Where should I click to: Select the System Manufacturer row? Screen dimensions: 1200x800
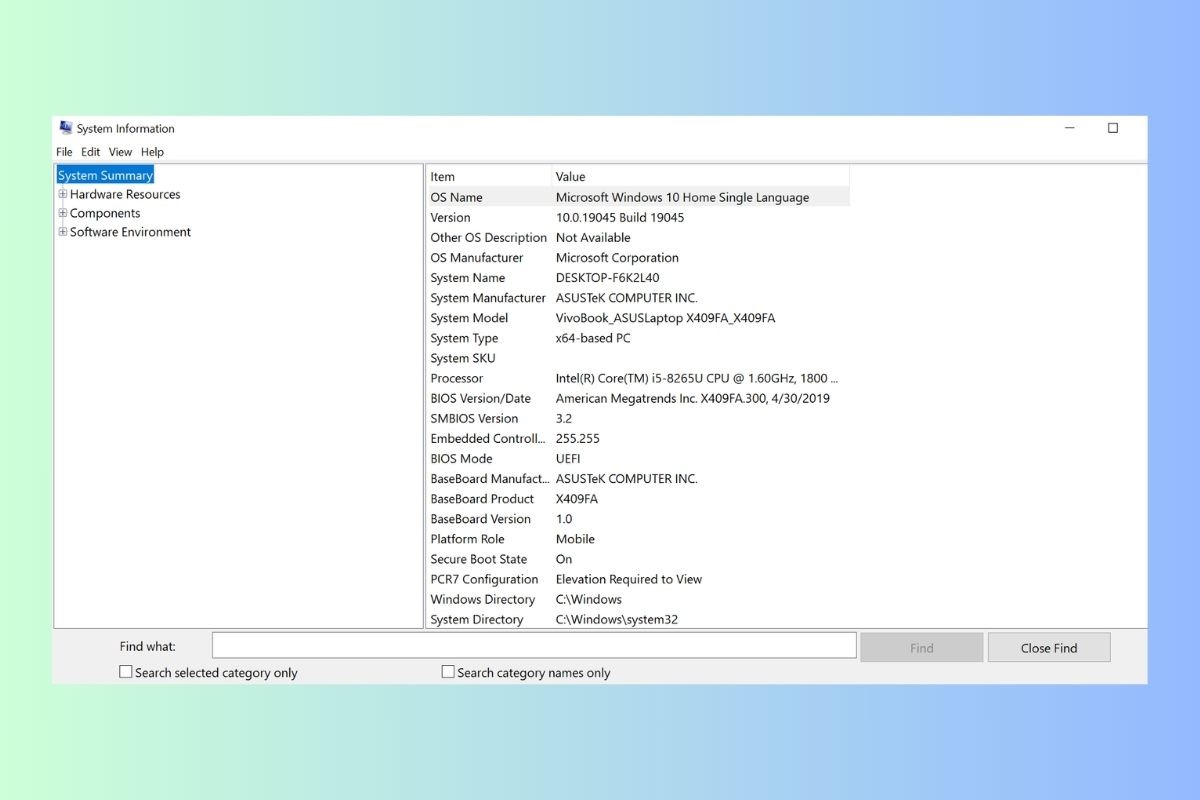coord(638,298)
